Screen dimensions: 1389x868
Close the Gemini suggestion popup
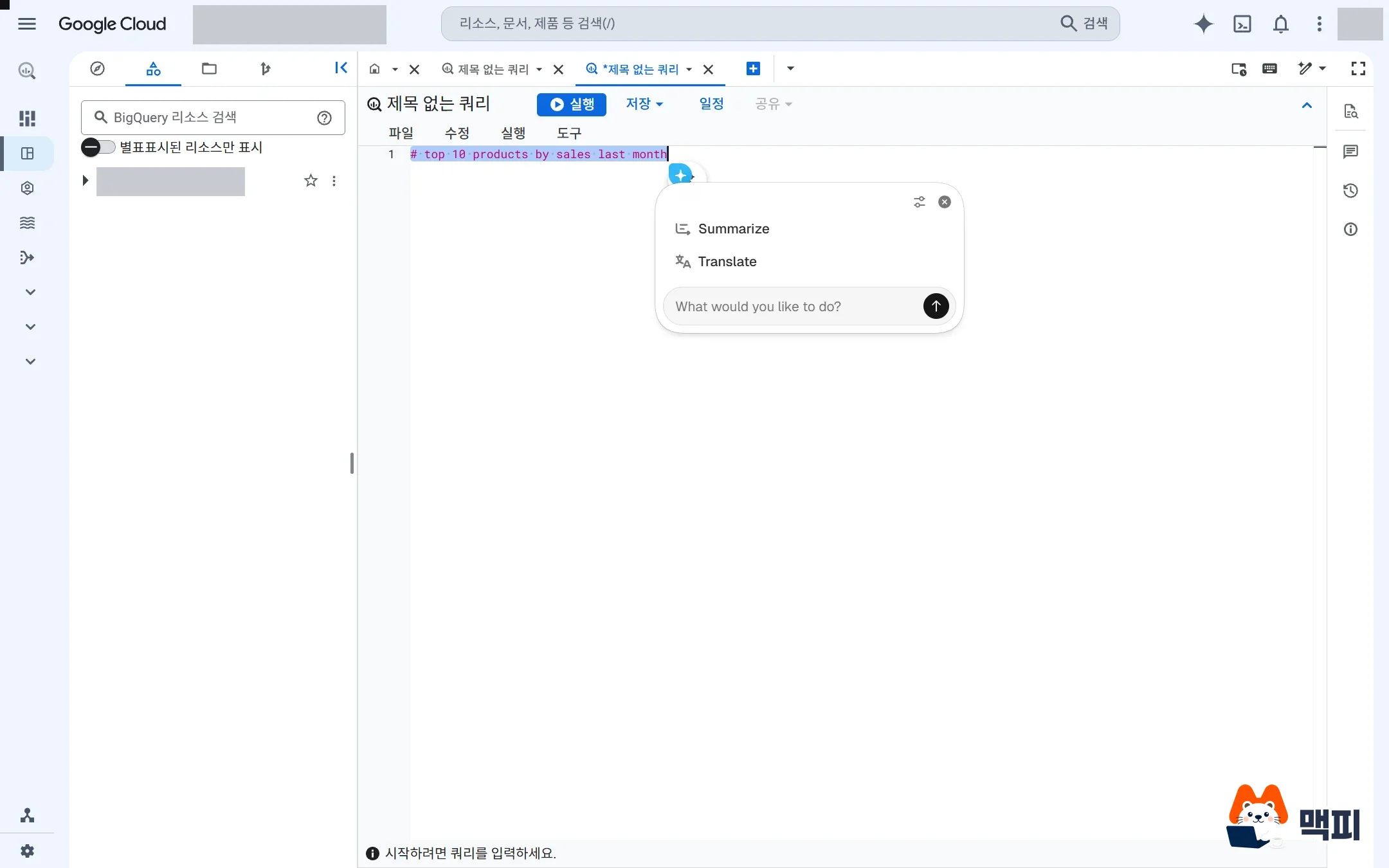tap(944, 202)
